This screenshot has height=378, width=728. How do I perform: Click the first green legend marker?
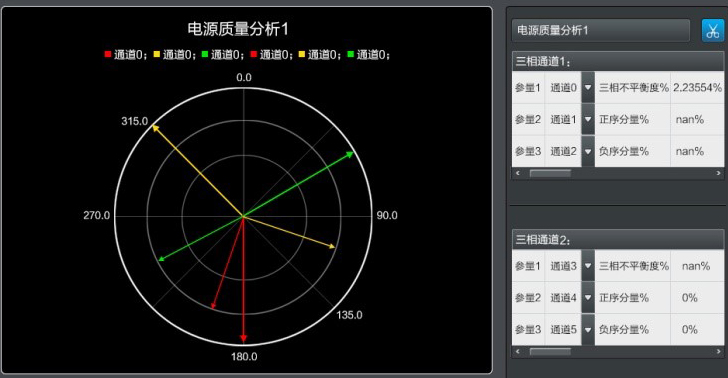205,54
